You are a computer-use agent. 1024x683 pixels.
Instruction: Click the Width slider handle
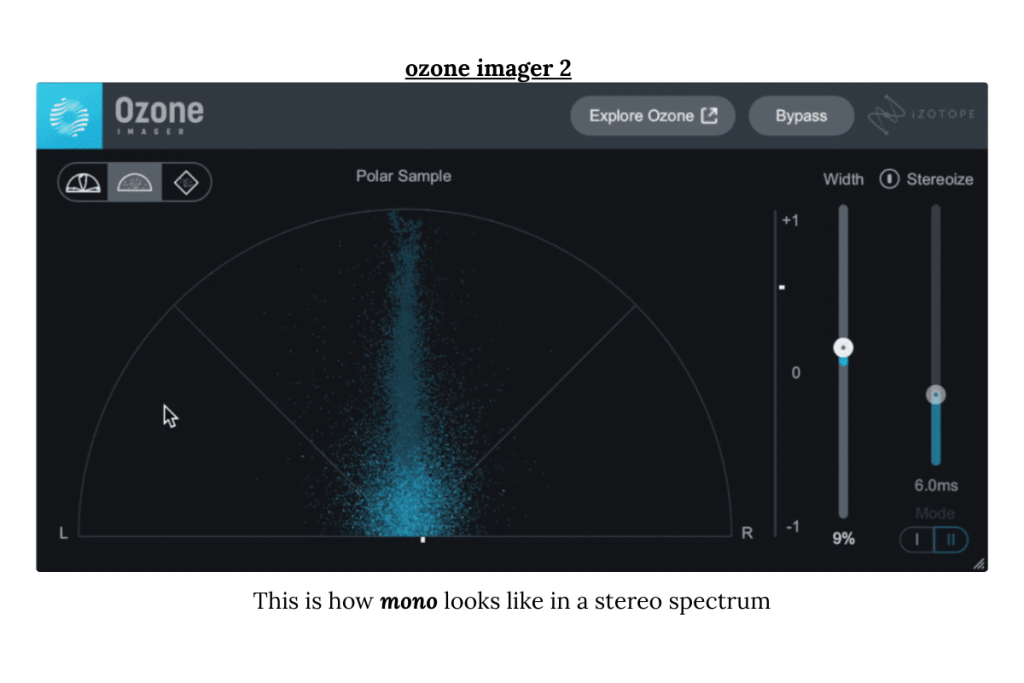click(x=842, y=346)
